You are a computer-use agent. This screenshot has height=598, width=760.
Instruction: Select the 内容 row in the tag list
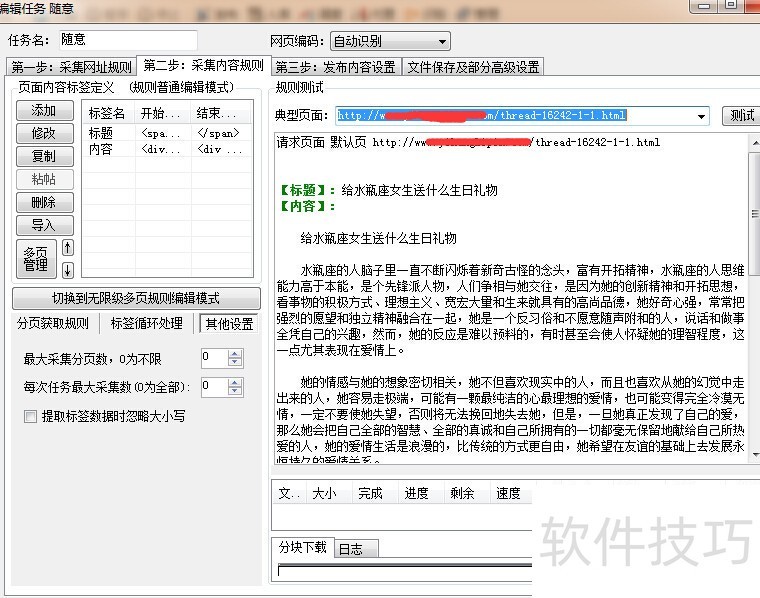[101, 149]
